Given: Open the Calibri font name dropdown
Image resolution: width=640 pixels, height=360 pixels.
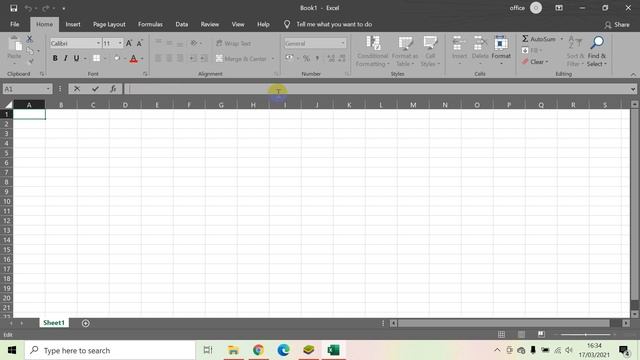Looking at the screenshot, I should pos(98,43).
